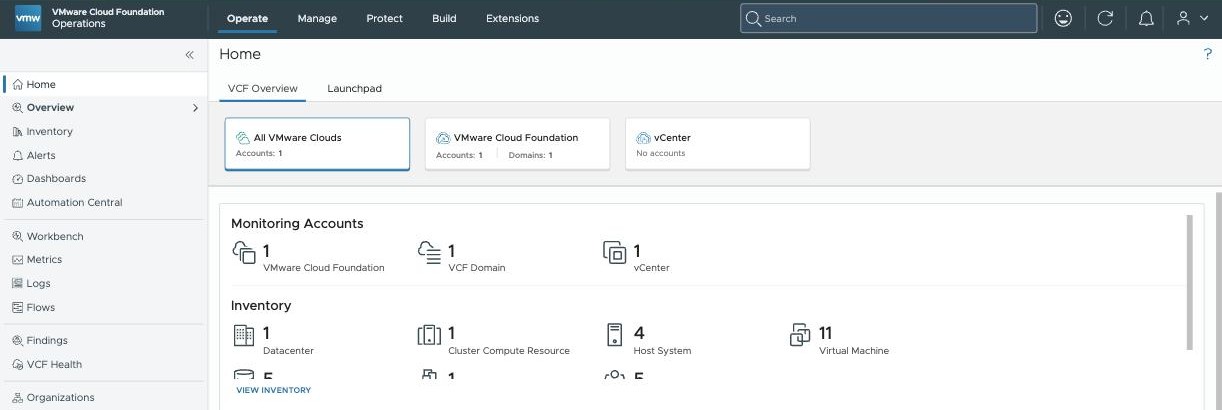Screen dimensions: 1222x410
Task: Open Inventory label in the sidebar
Action: coord(49,132)
